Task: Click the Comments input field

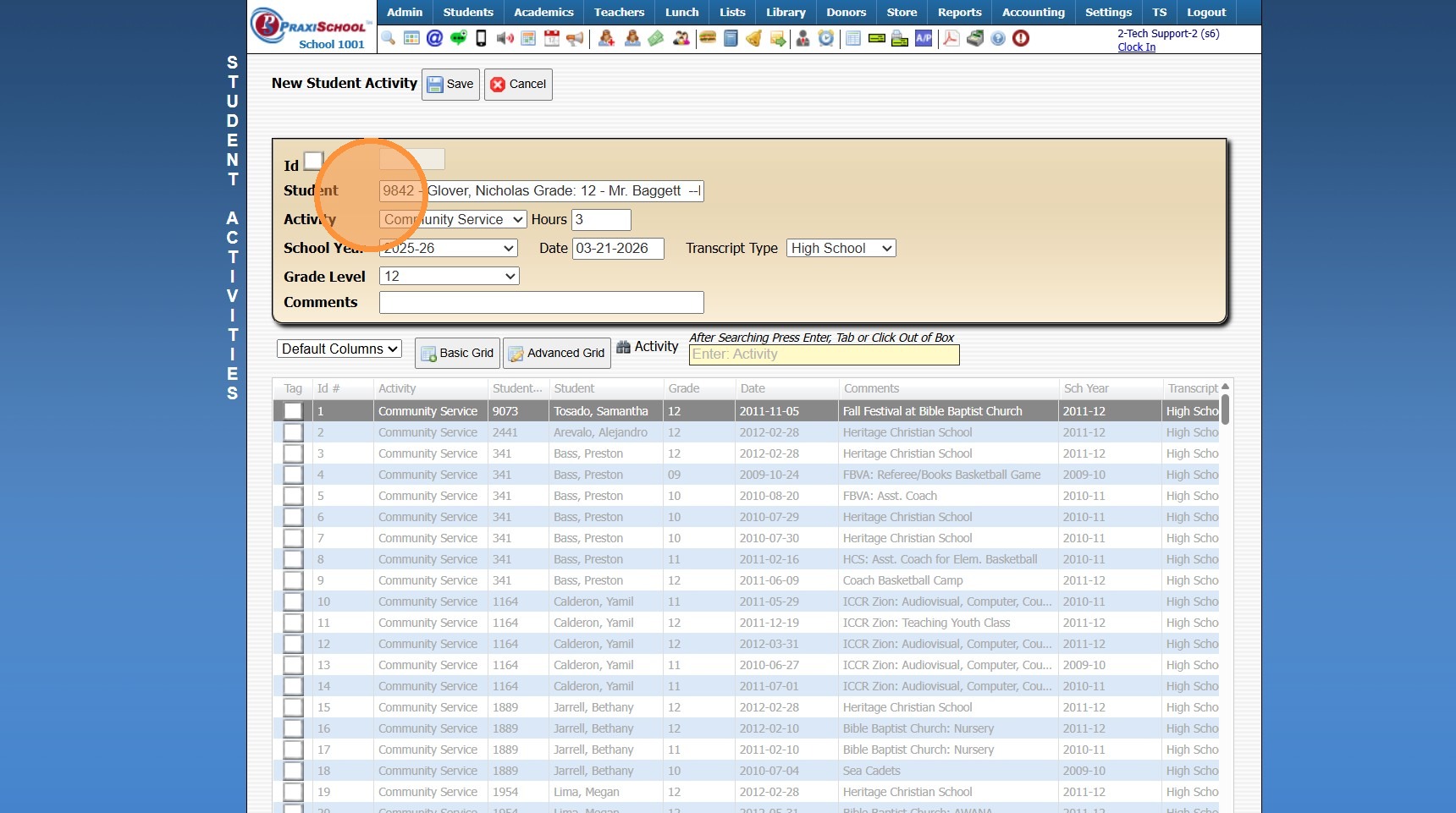Action: pos(541,303)
